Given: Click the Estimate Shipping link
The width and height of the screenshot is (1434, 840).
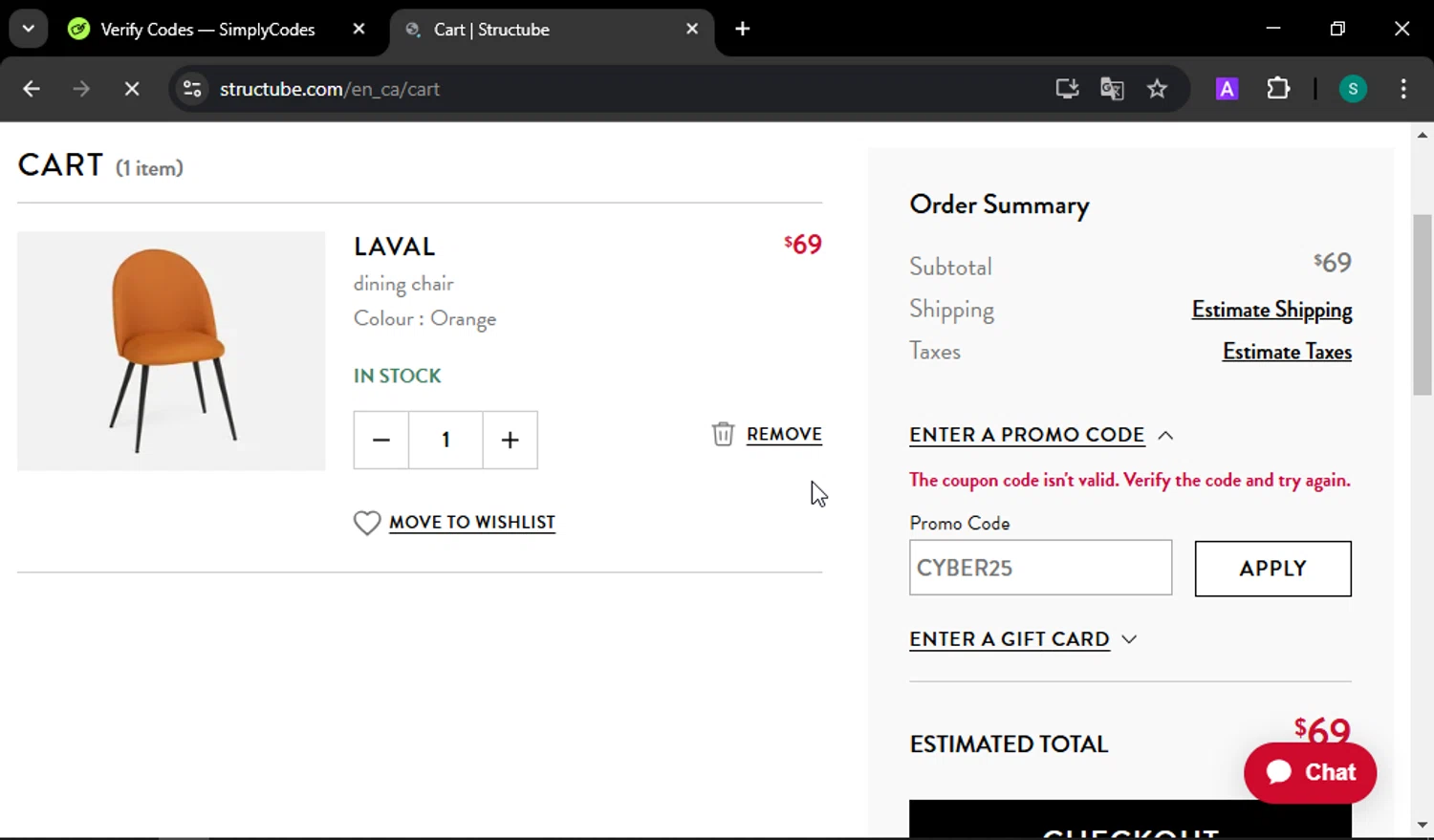Looking at the screenshot, I should tap(1271, 310).
